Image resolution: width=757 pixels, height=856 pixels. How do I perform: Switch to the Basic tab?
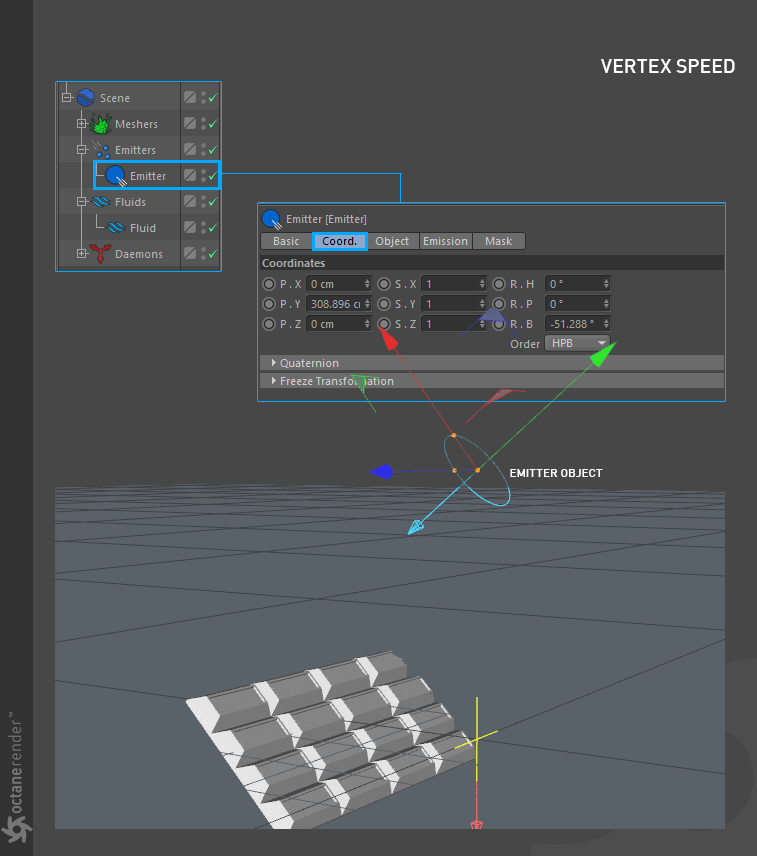287,241
